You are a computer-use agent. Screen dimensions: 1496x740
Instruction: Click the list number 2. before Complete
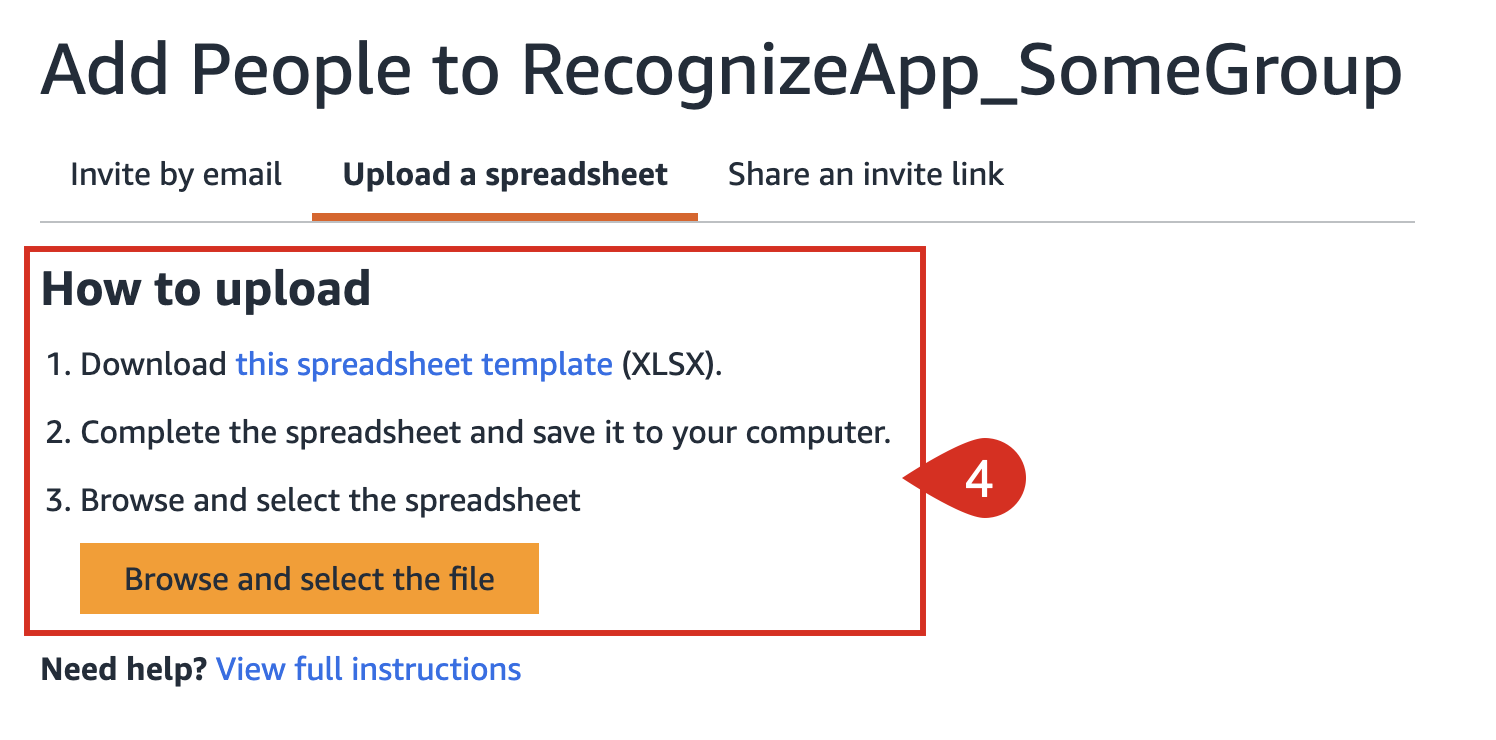pos(60,432)
